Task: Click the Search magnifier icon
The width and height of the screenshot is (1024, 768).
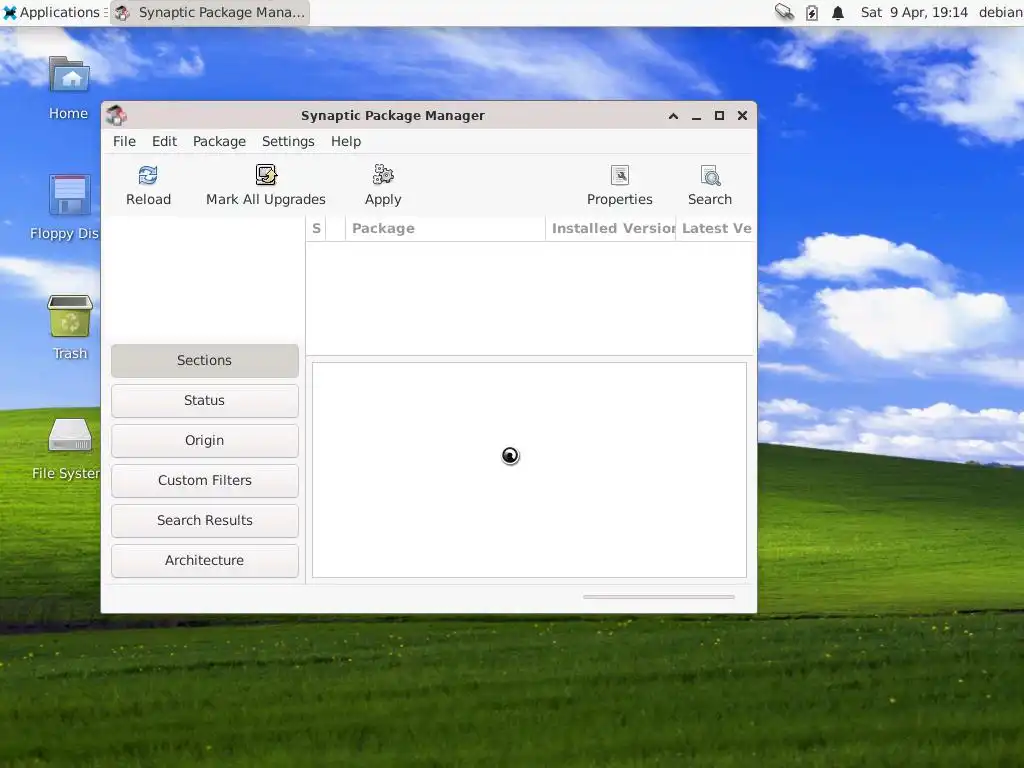Action: point(710,175)
